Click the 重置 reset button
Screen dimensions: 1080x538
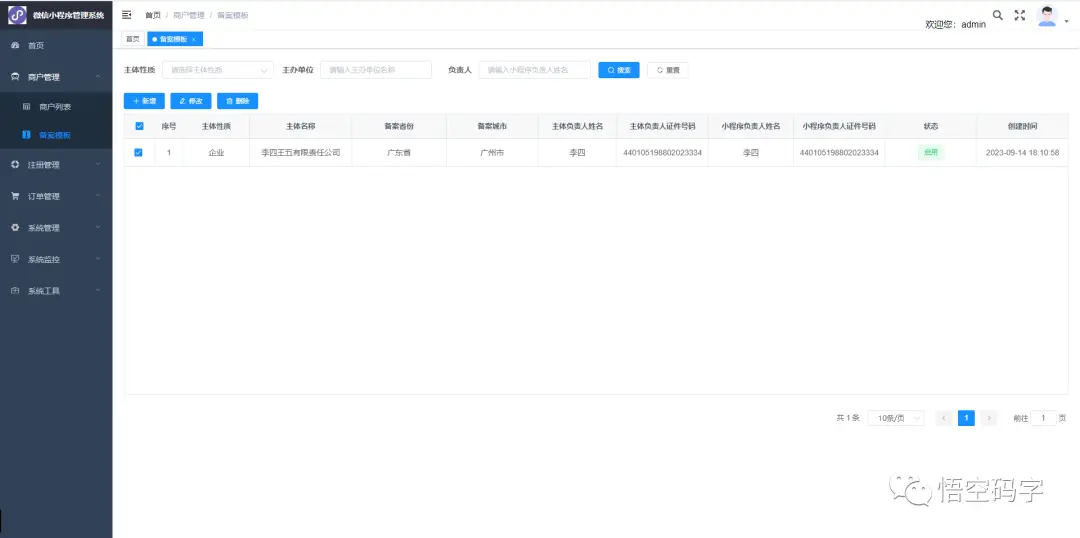click(x=667, y=70)
